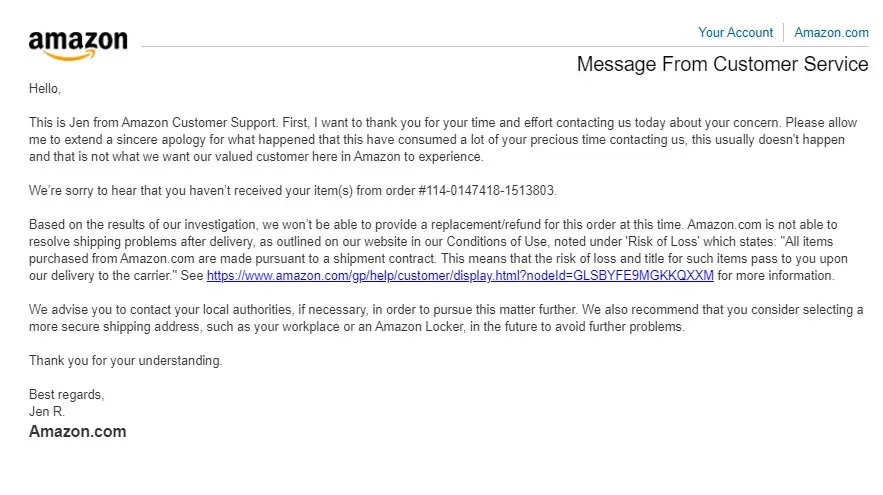Click the 'for more information' text
This screenshot has height=495, width=883.
[776, 275]
